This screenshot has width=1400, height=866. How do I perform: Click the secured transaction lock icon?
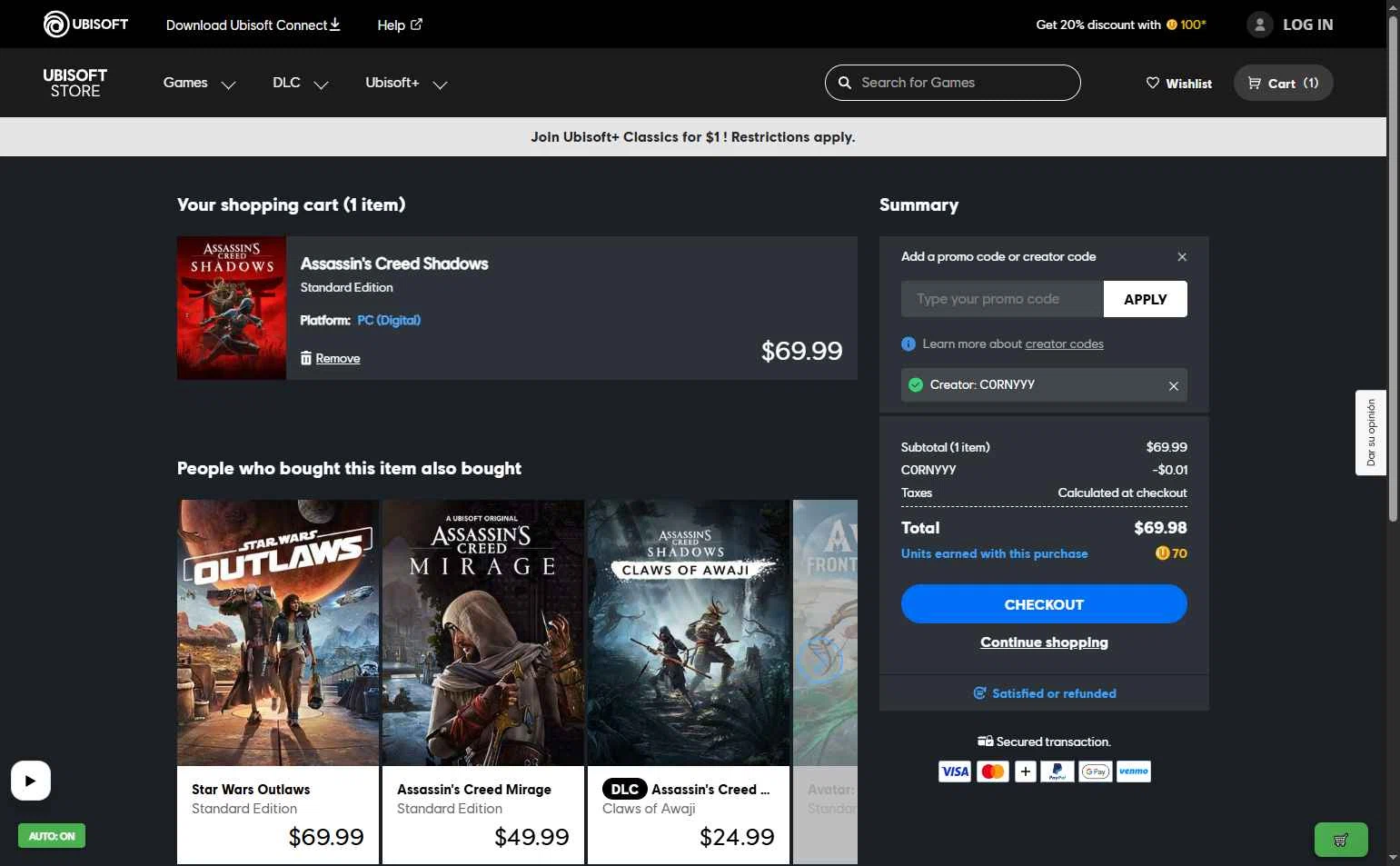coord(985,742)
